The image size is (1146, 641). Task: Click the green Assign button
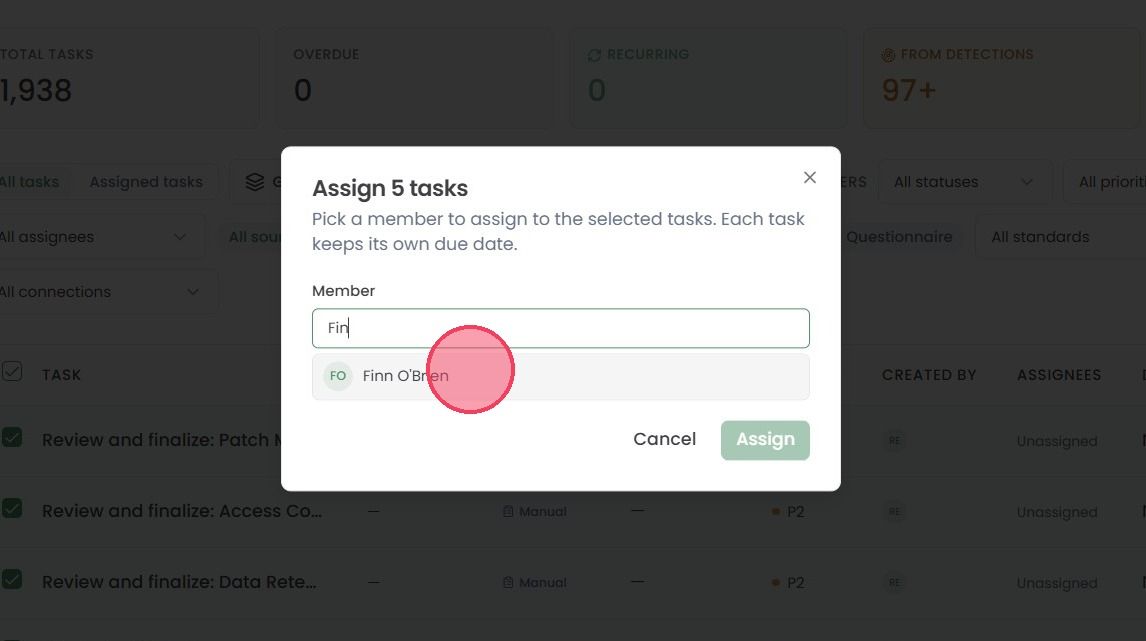(765, 440)
